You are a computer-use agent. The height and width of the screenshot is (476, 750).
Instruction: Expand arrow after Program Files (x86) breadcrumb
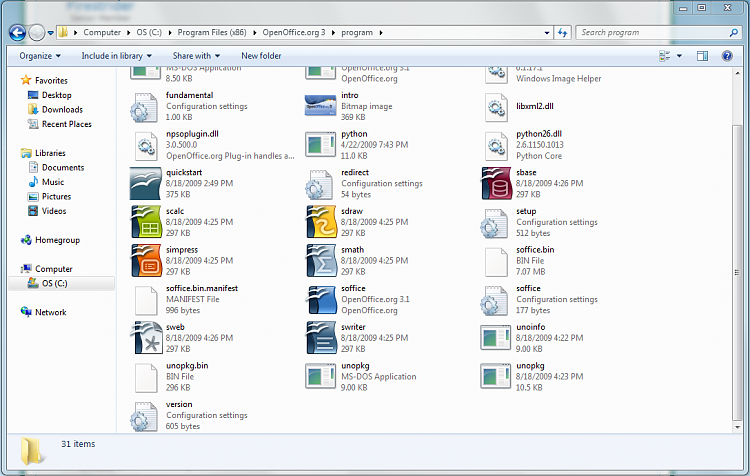254,33
